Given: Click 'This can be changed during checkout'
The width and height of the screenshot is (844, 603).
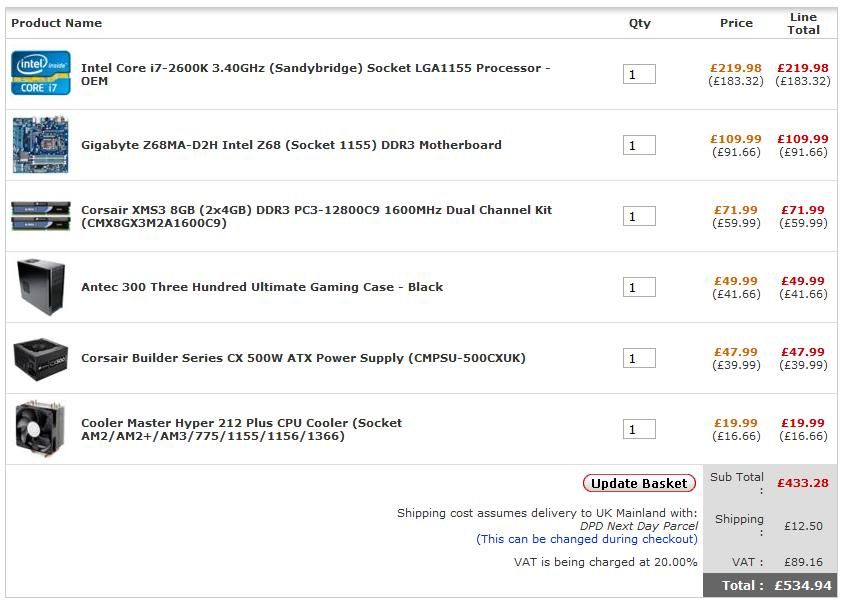Looking at the screenshot, I should click(587, 539).
